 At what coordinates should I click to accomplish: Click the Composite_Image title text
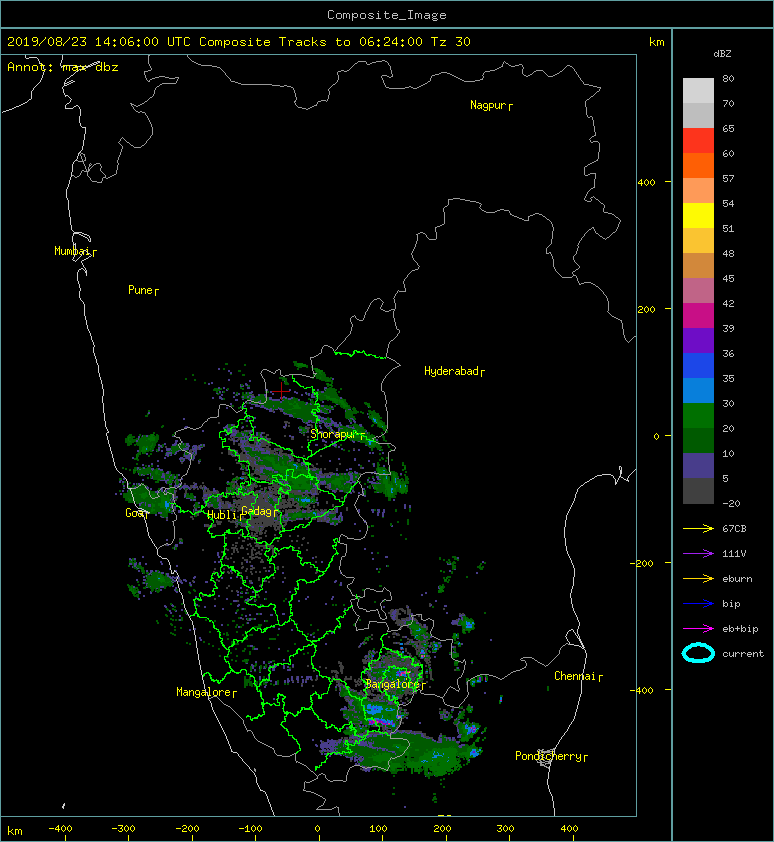point(387,15)
